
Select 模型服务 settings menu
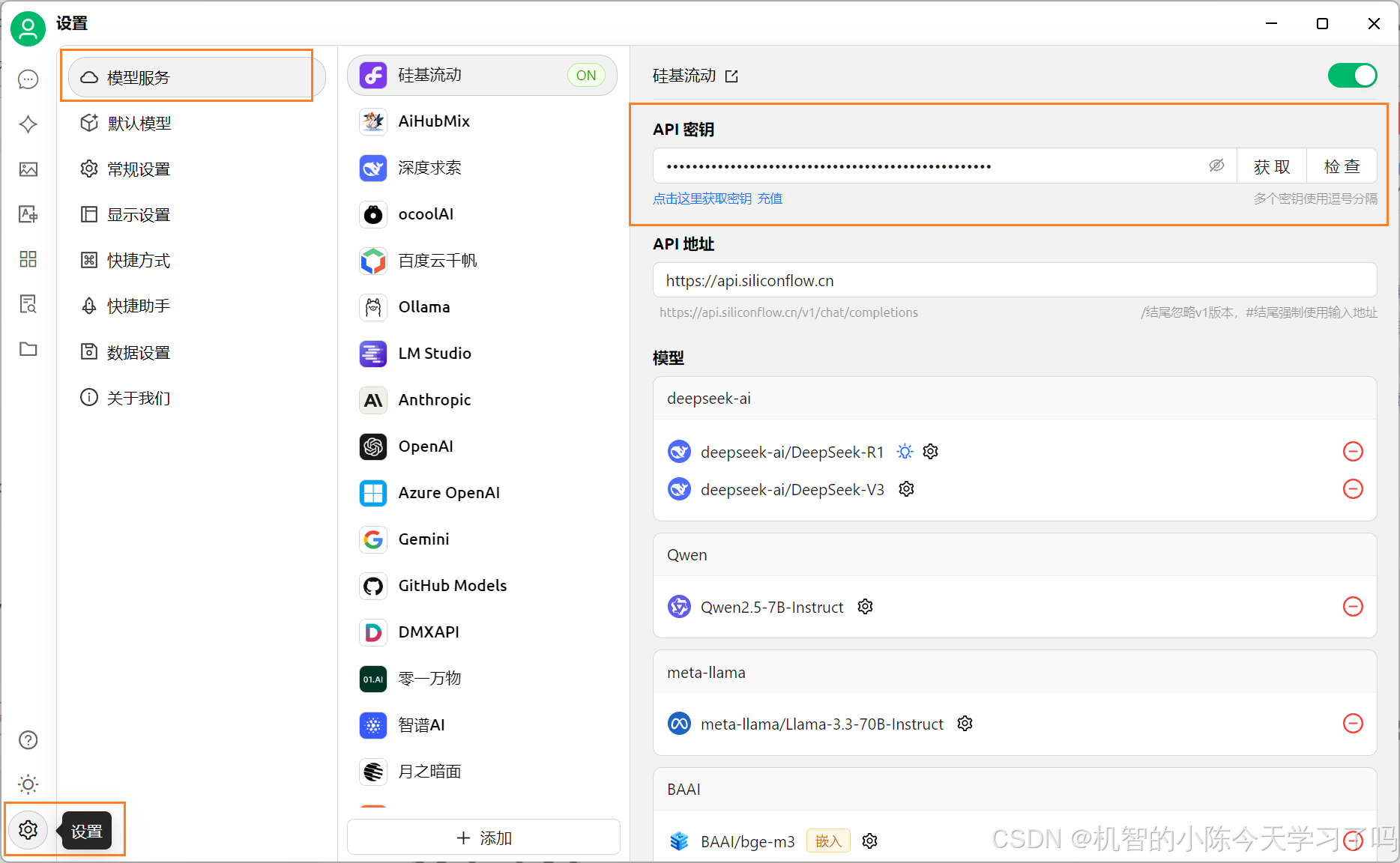coord(197,77)
